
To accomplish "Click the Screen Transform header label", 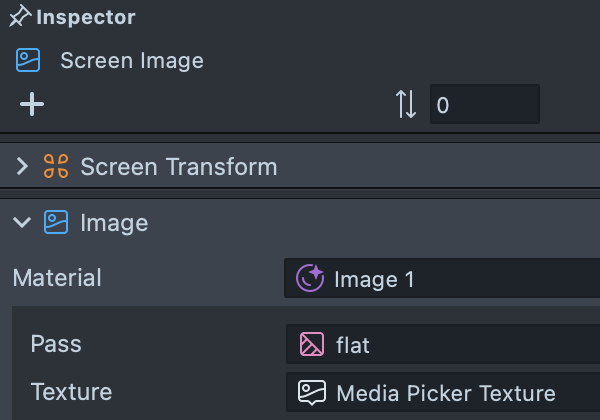I will coord(178,166).
